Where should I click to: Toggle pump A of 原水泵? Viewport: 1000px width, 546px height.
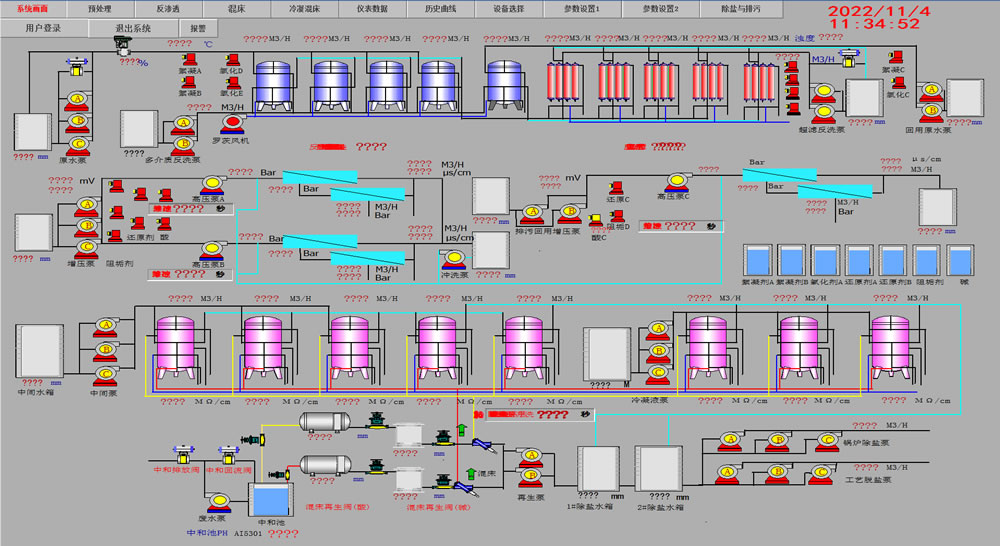coord(77,99)
